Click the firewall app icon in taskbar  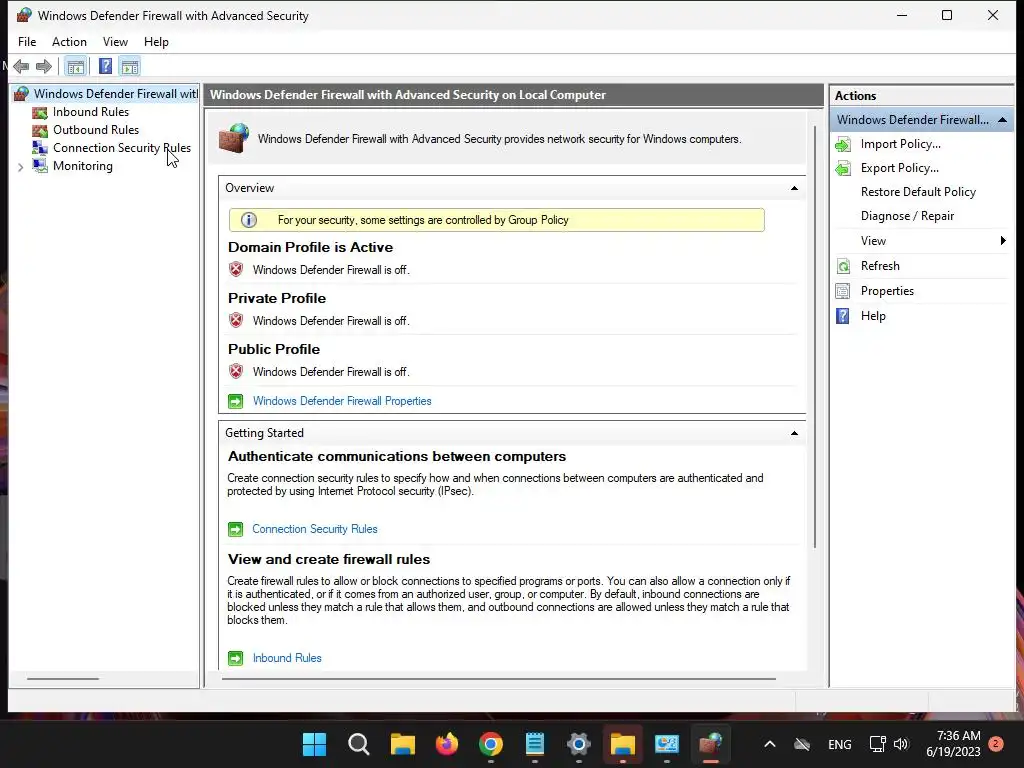711,744
